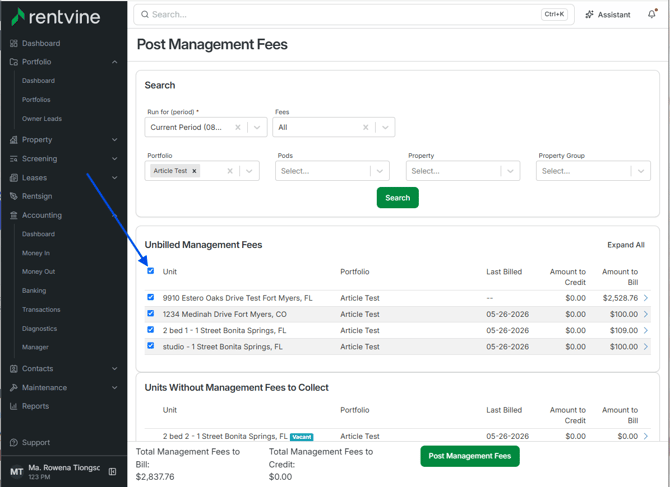Open details arrow for 9910 Estero Oaks Drive
The width and height of the screenshot is (670, 487).
click(x=646, y=298)
